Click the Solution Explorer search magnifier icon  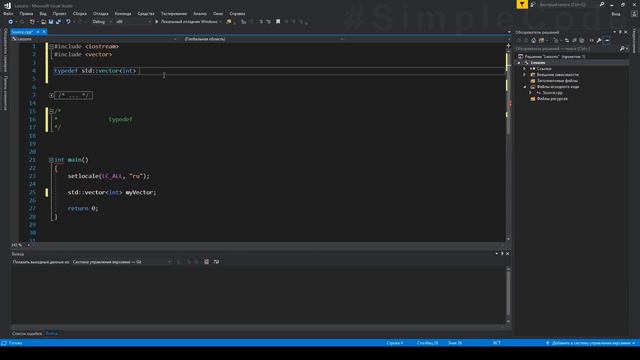click(x=622, y=49)
